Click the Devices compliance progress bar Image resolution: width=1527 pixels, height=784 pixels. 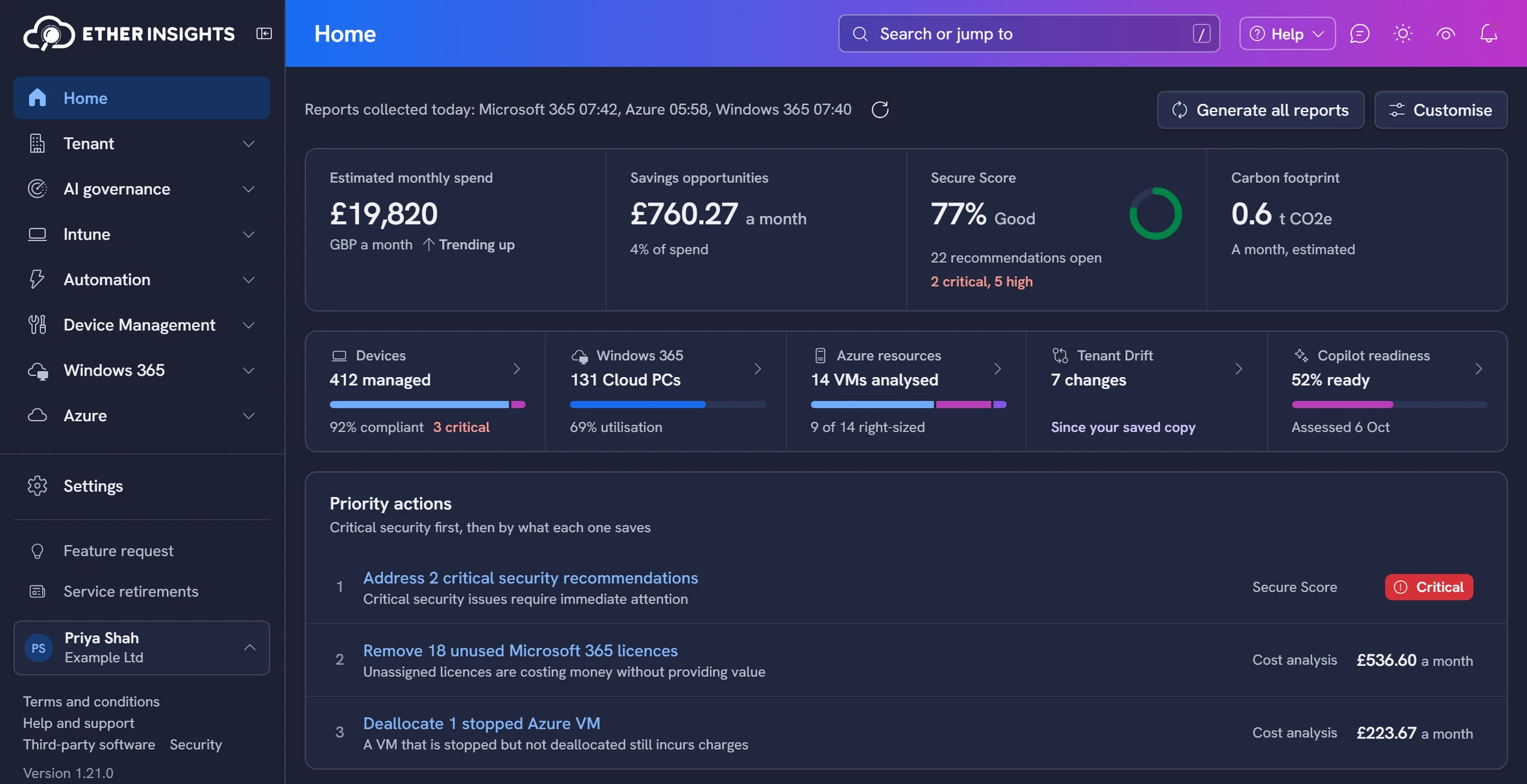coord(427,404)
